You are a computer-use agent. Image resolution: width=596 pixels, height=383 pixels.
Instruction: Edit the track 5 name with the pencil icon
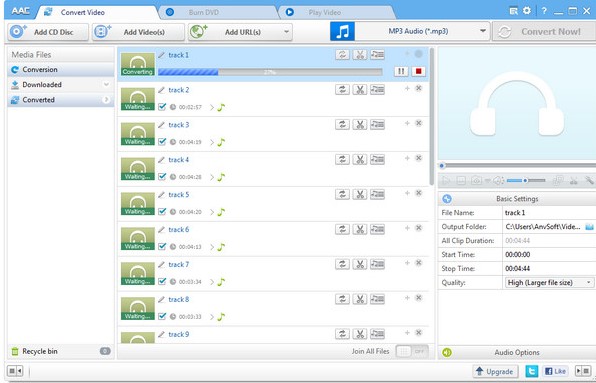tap(162, 195)
